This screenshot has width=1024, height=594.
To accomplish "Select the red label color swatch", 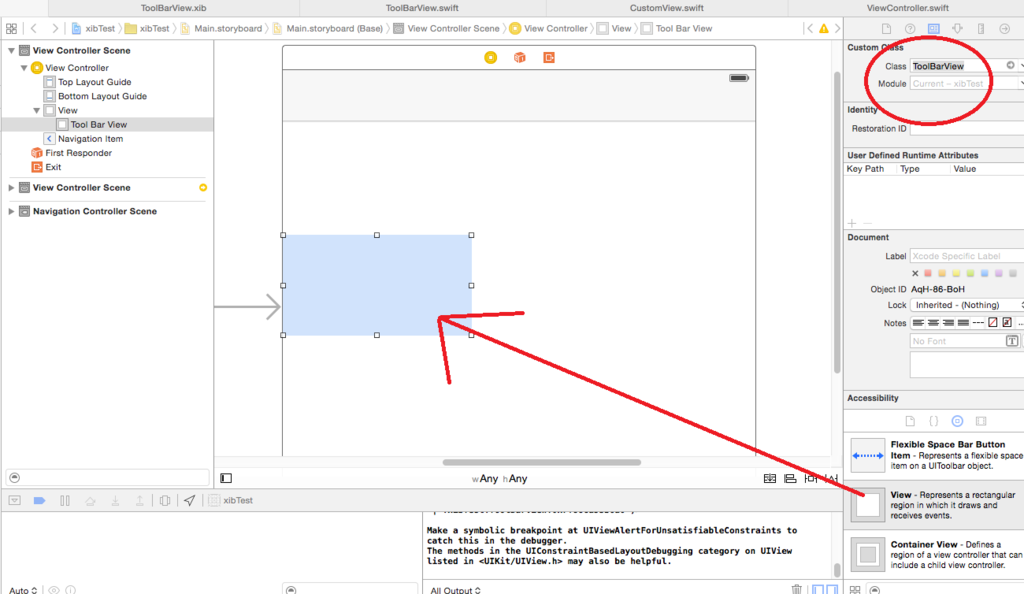I will 927,273.
